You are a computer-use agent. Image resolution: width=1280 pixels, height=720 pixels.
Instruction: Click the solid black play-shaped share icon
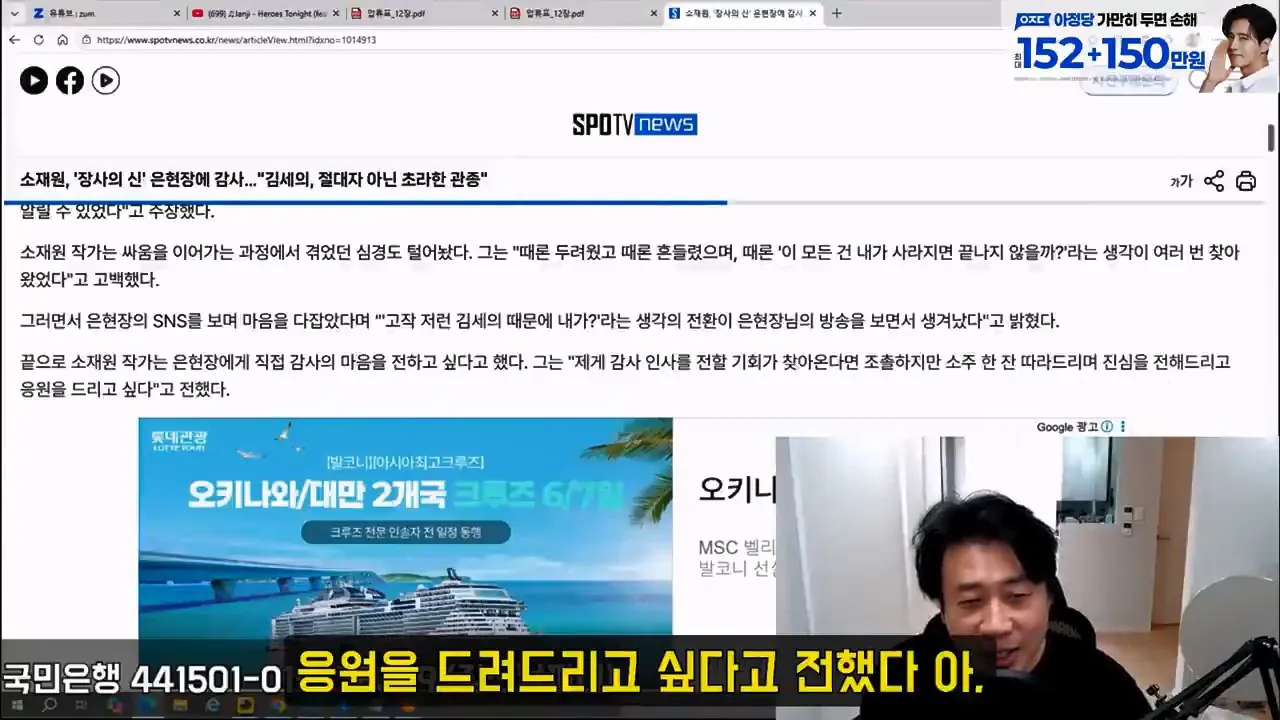click(x=34, y=81)
